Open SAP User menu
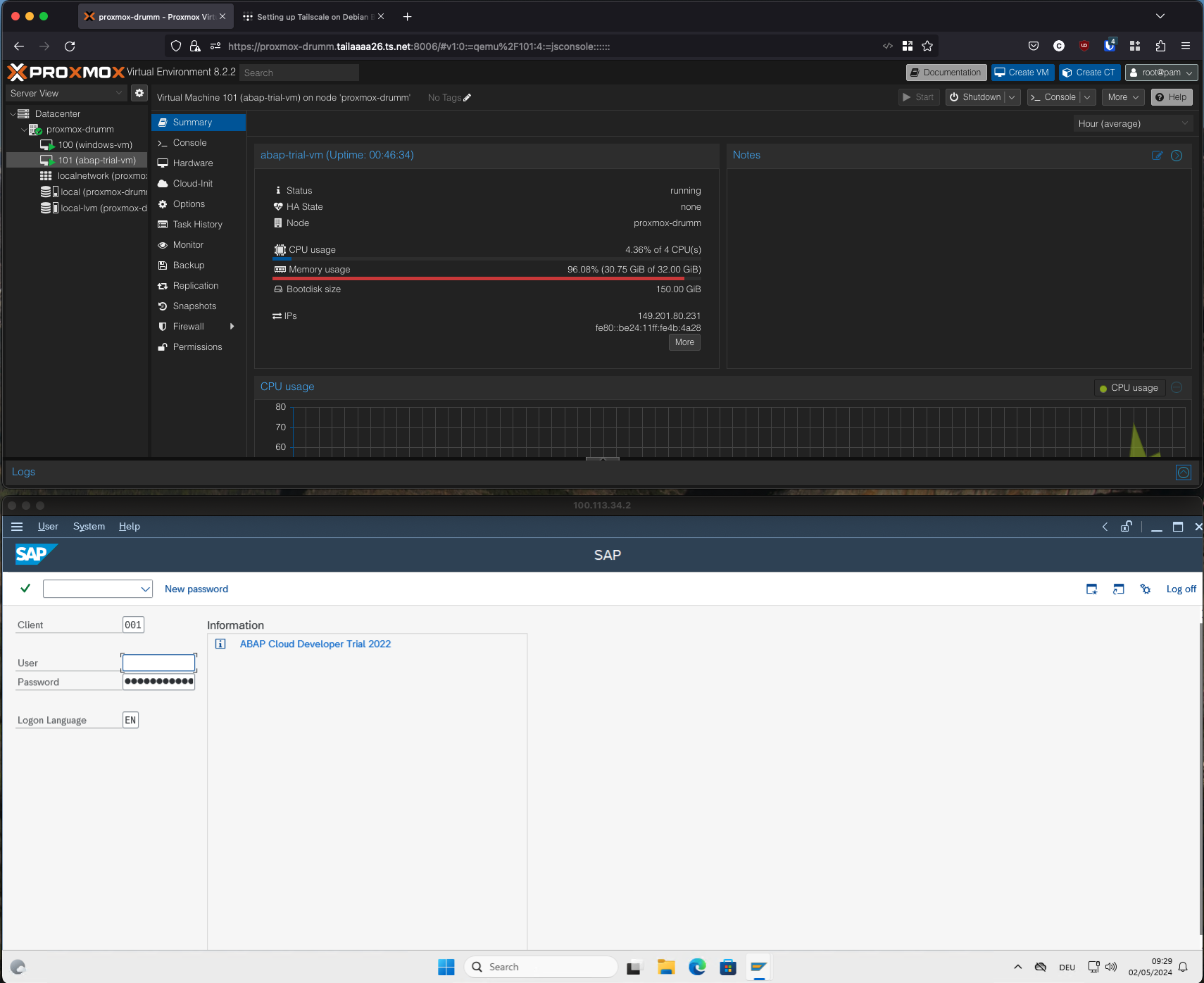Image resolution: width=1204 pixels, height=983 pixels. click(48, 527)
